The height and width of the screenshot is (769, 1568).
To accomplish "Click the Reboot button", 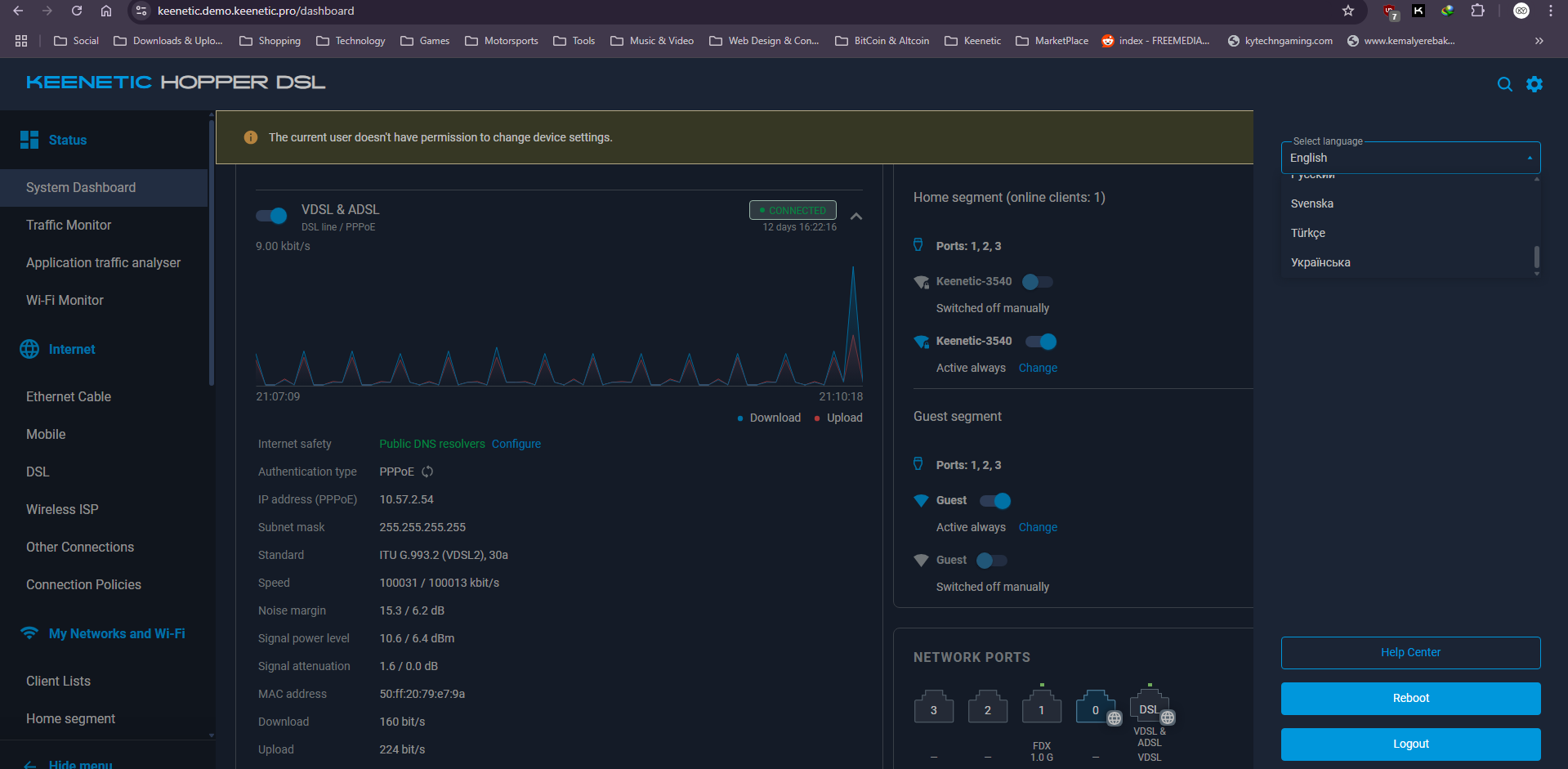I will click(1410, 698).
